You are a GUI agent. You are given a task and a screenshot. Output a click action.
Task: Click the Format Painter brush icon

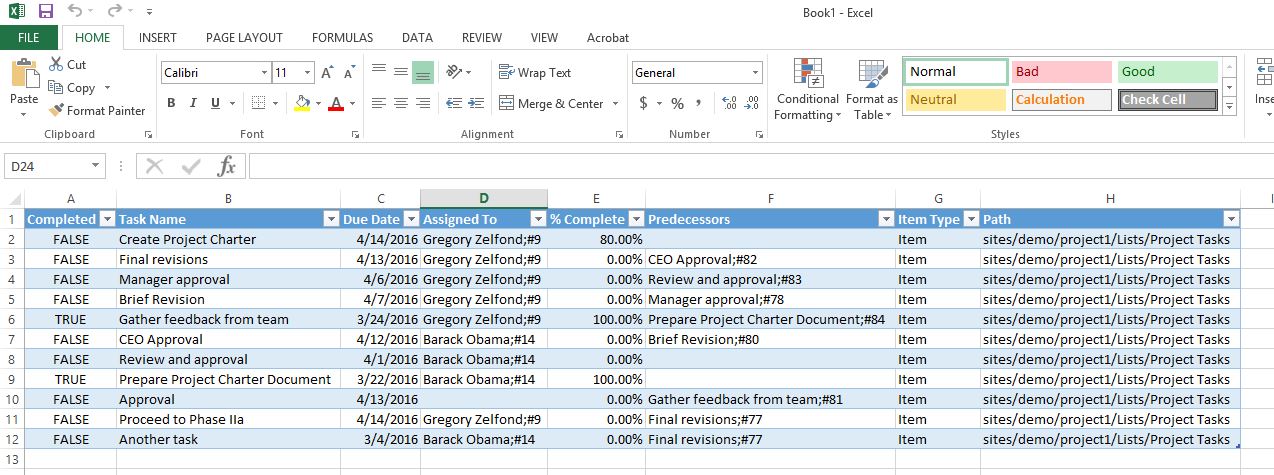[57, 111]
